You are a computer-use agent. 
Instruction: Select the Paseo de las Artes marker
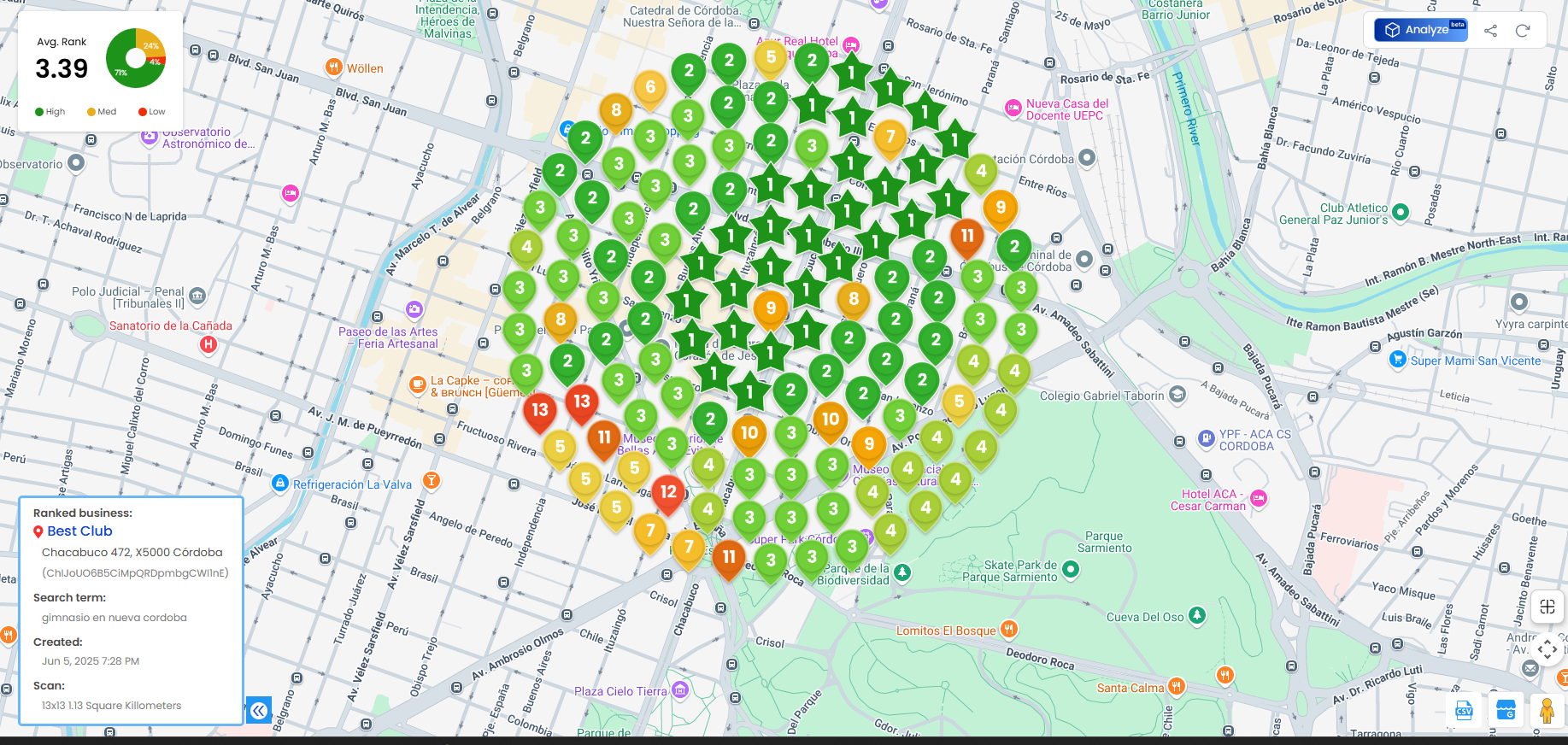[x=414, y=309]
